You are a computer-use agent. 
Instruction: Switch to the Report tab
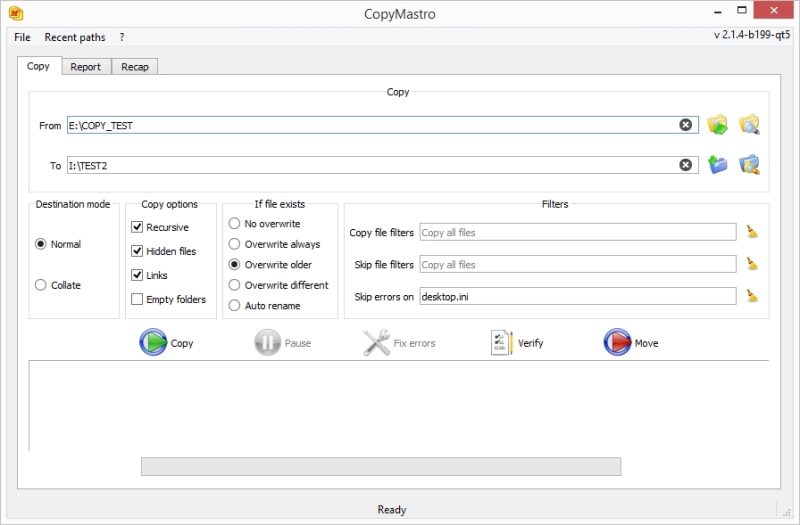tap(86, 67)
